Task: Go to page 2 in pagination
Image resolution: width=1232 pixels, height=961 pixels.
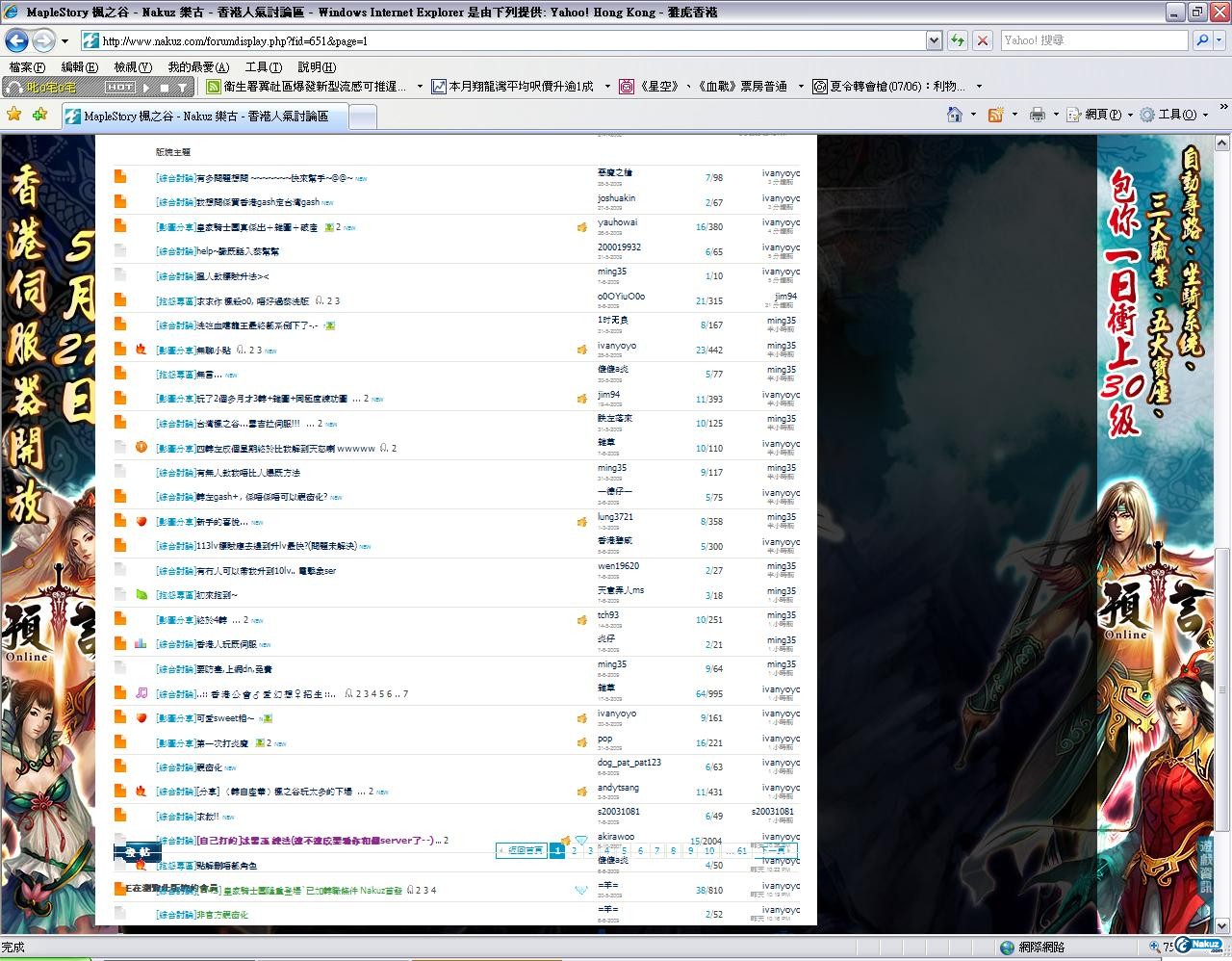Action: pos(574,850)
